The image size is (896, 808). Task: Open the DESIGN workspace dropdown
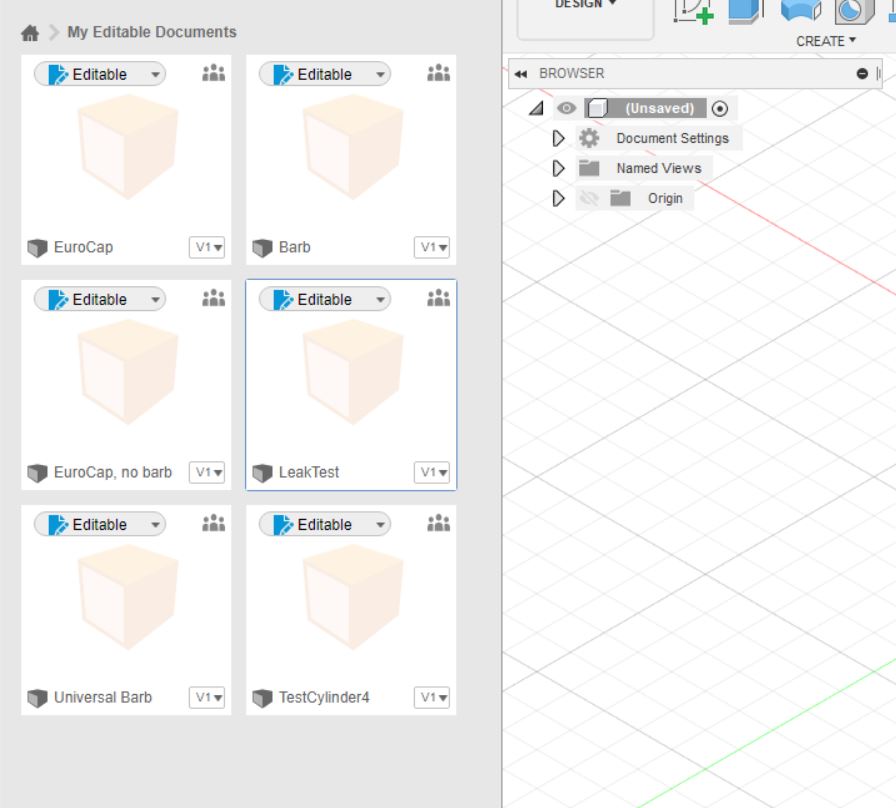tap(585, 6)
